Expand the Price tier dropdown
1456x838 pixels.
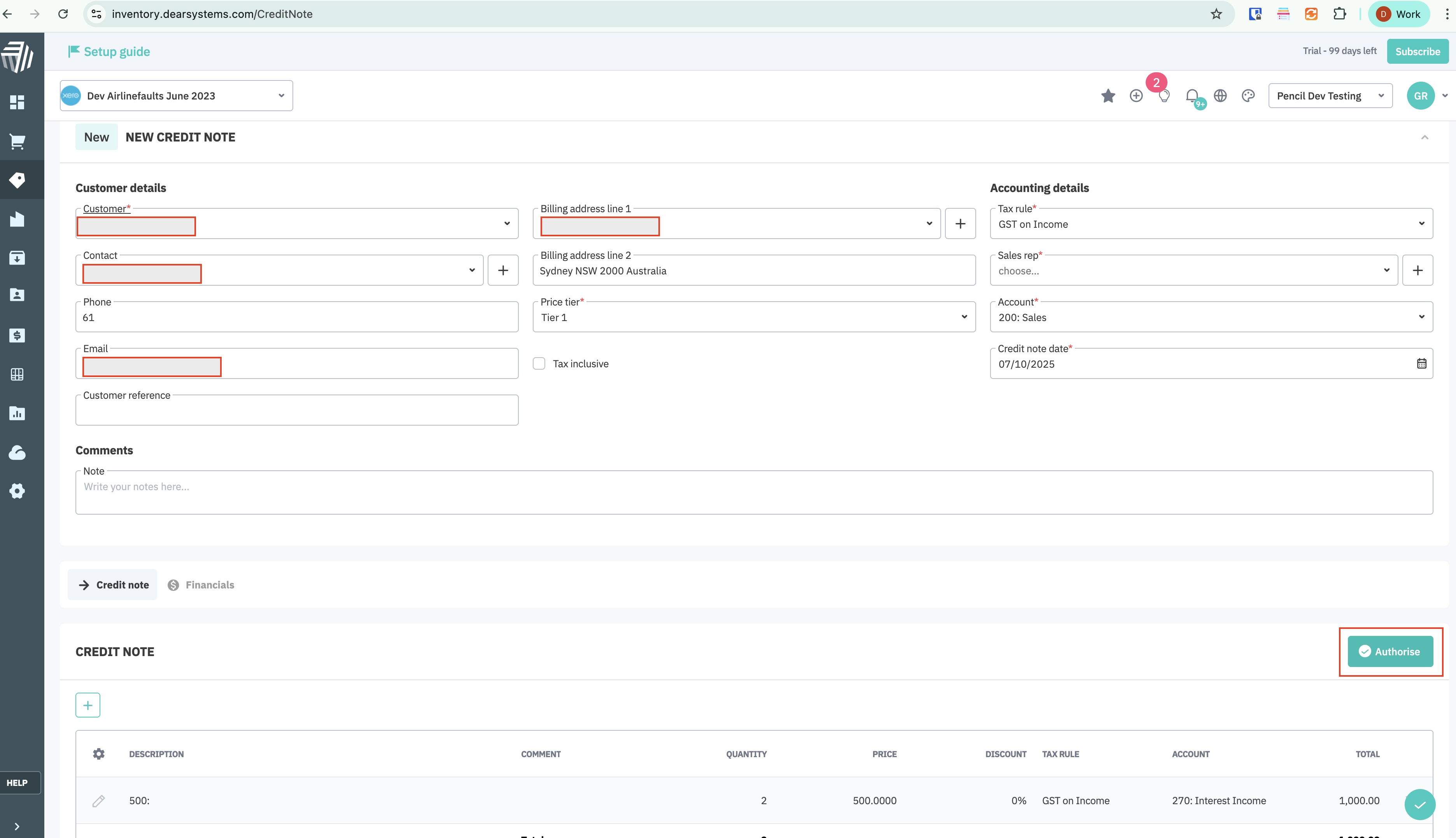[x=754, y=317]
